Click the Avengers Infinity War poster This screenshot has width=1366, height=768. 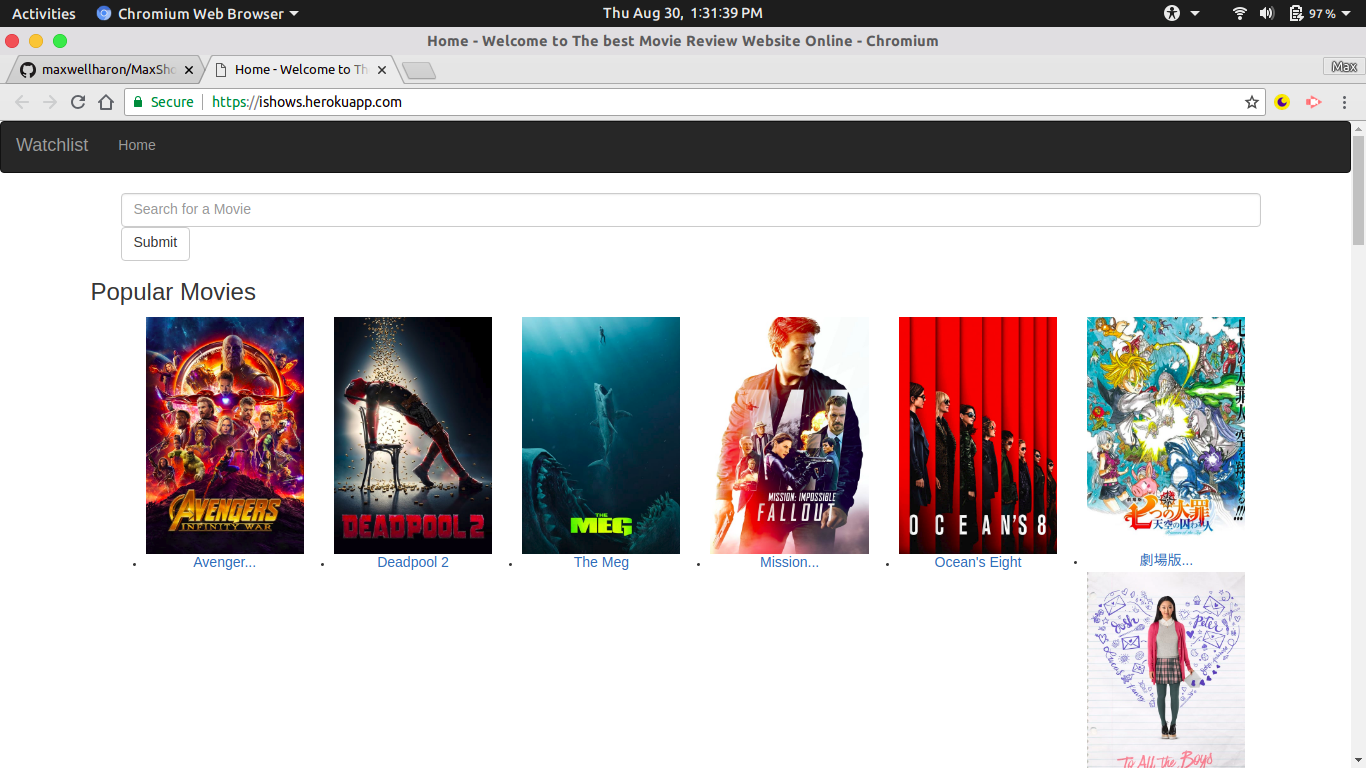point(225,435)
